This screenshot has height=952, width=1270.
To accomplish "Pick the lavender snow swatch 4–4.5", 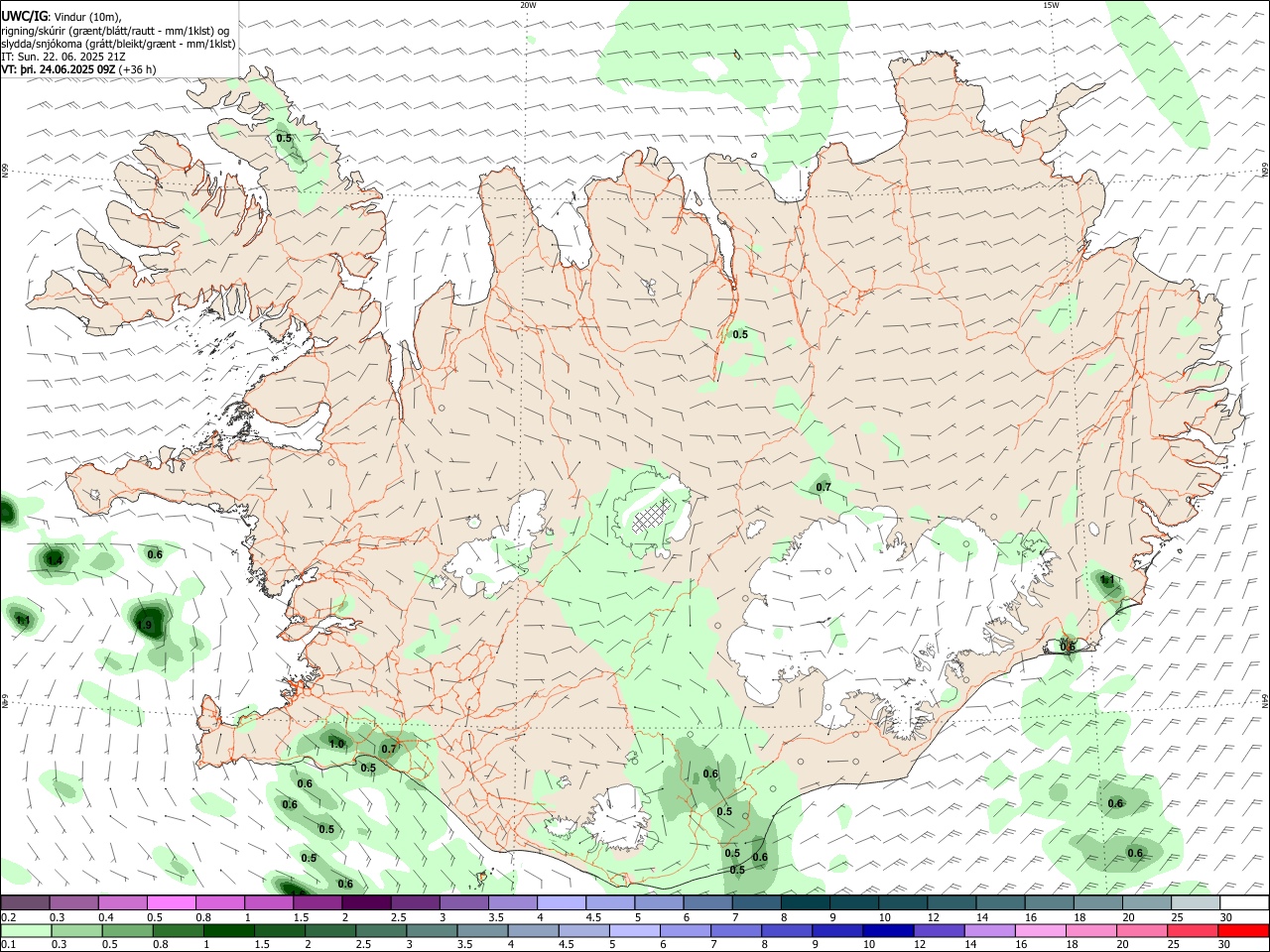I will click(561, 902).
